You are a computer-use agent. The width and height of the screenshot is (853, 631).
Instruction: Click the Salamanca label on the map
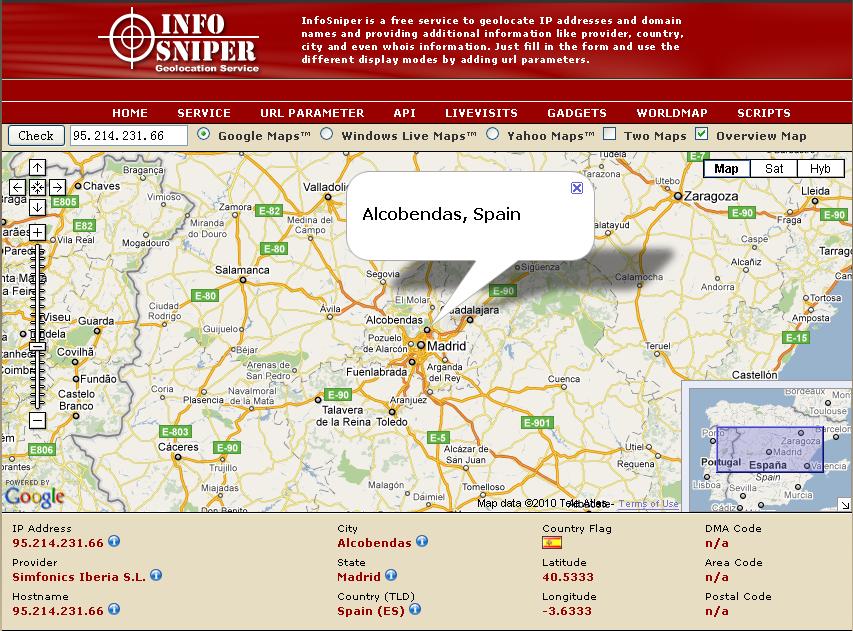(x=242, y=270)
